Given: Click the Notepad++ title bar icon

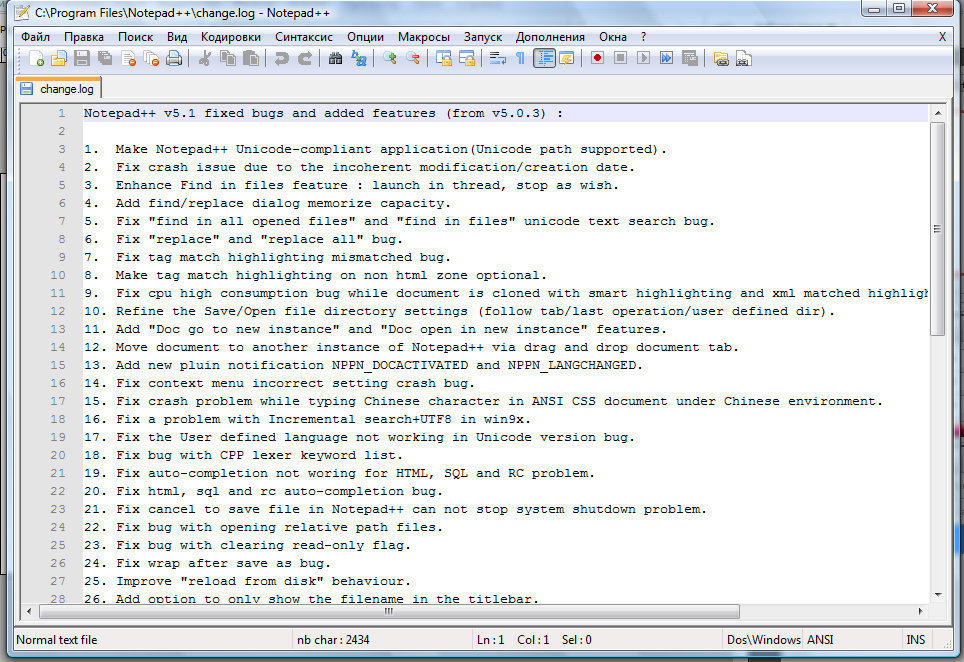Looking at the screenshot, I should tap(23, 12).
